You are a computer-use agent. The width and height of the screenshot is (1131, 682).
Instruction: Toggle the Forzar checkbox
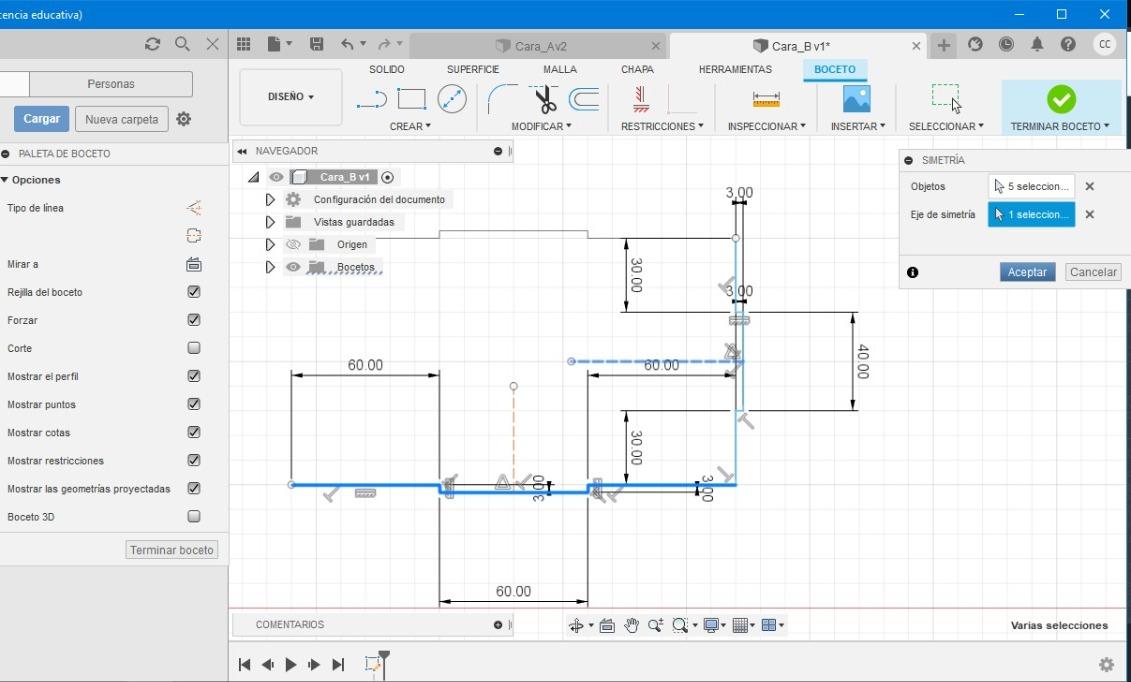[x=193, y=320]
